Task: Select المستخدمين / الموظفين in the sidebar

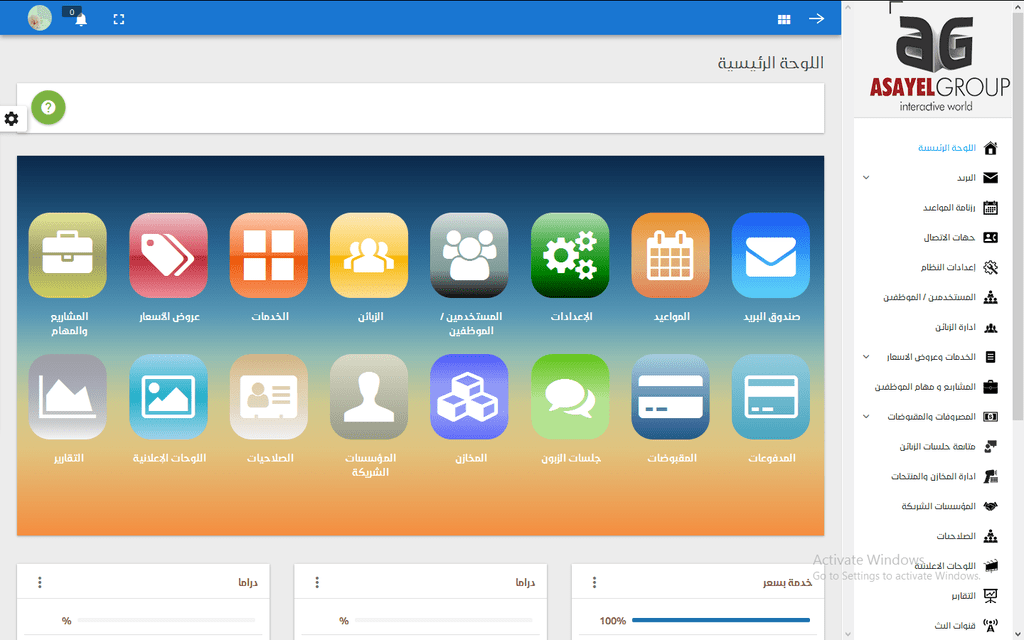Action: pos(929,298)
